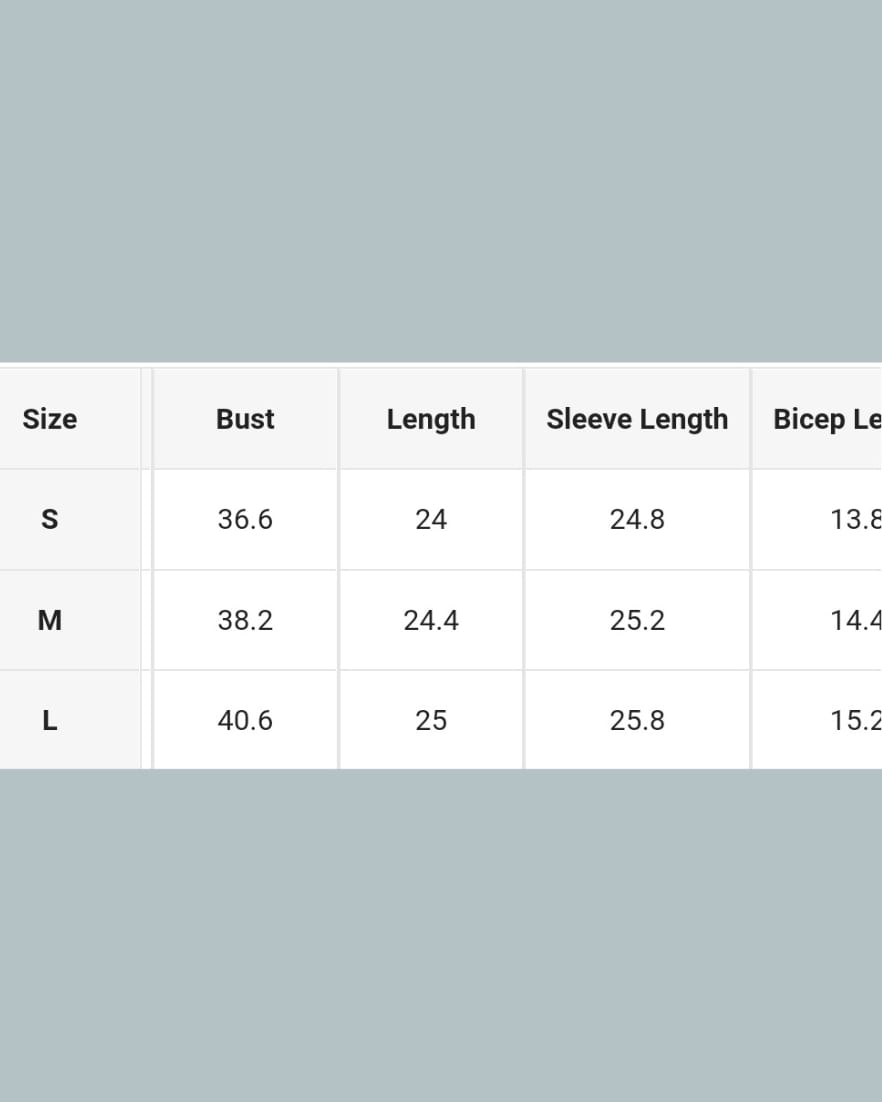Click sleeve length 25.2 in the M row
Image resolution: width=882 pixels, height=1102 pixels.
point(637,621)
